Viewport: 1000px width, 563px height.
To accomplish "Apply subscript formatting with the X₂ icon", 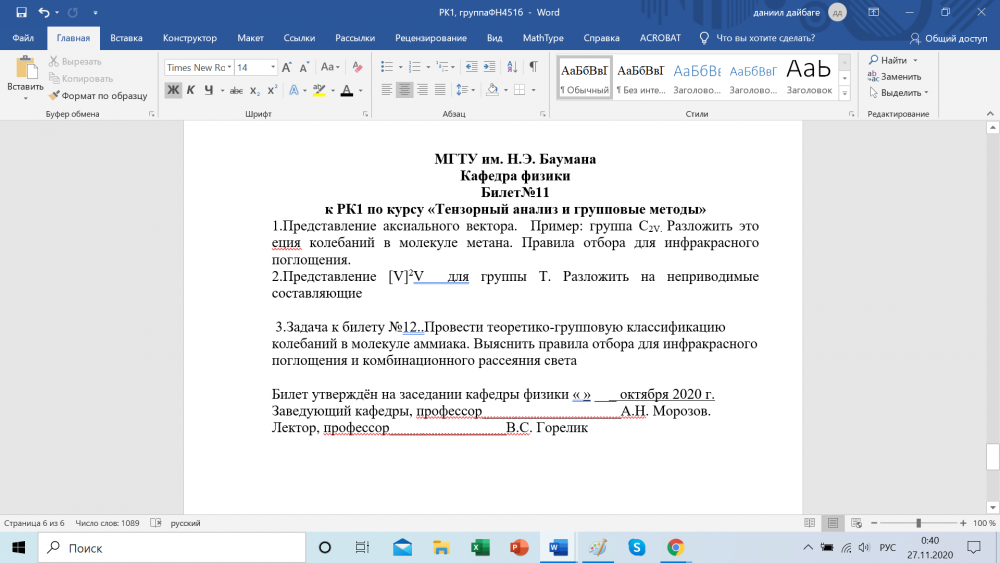I will [254, 90].
